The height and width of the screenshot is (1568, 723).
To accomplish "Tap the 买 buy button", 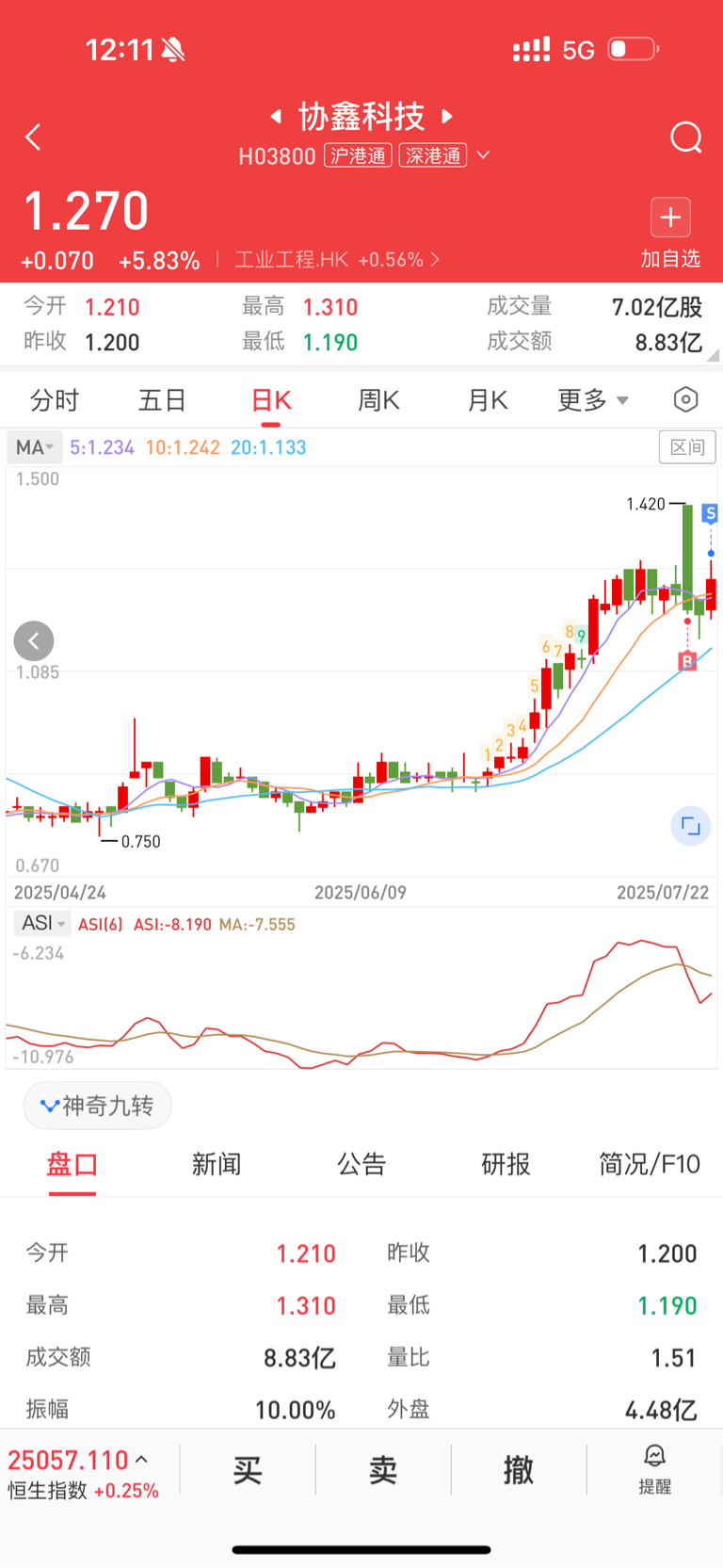I will point(248,1470).
